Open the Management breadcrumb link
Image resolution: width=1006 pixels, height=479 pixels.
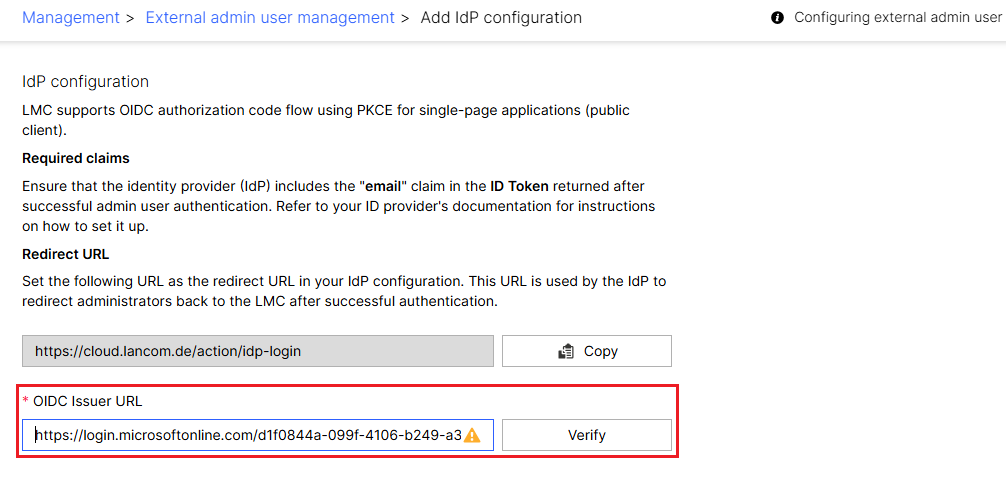tap(70, 18)
